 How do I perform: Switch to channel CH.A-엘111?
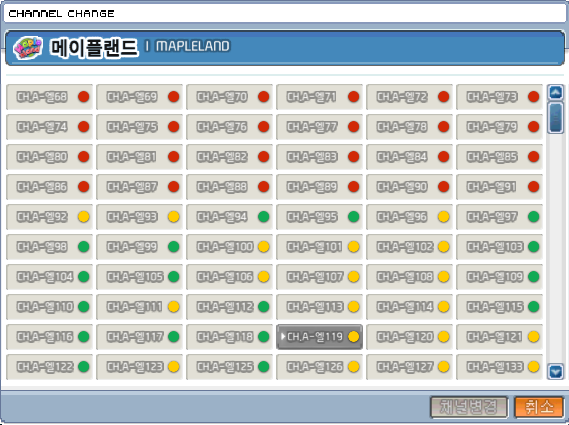(139, 307)
